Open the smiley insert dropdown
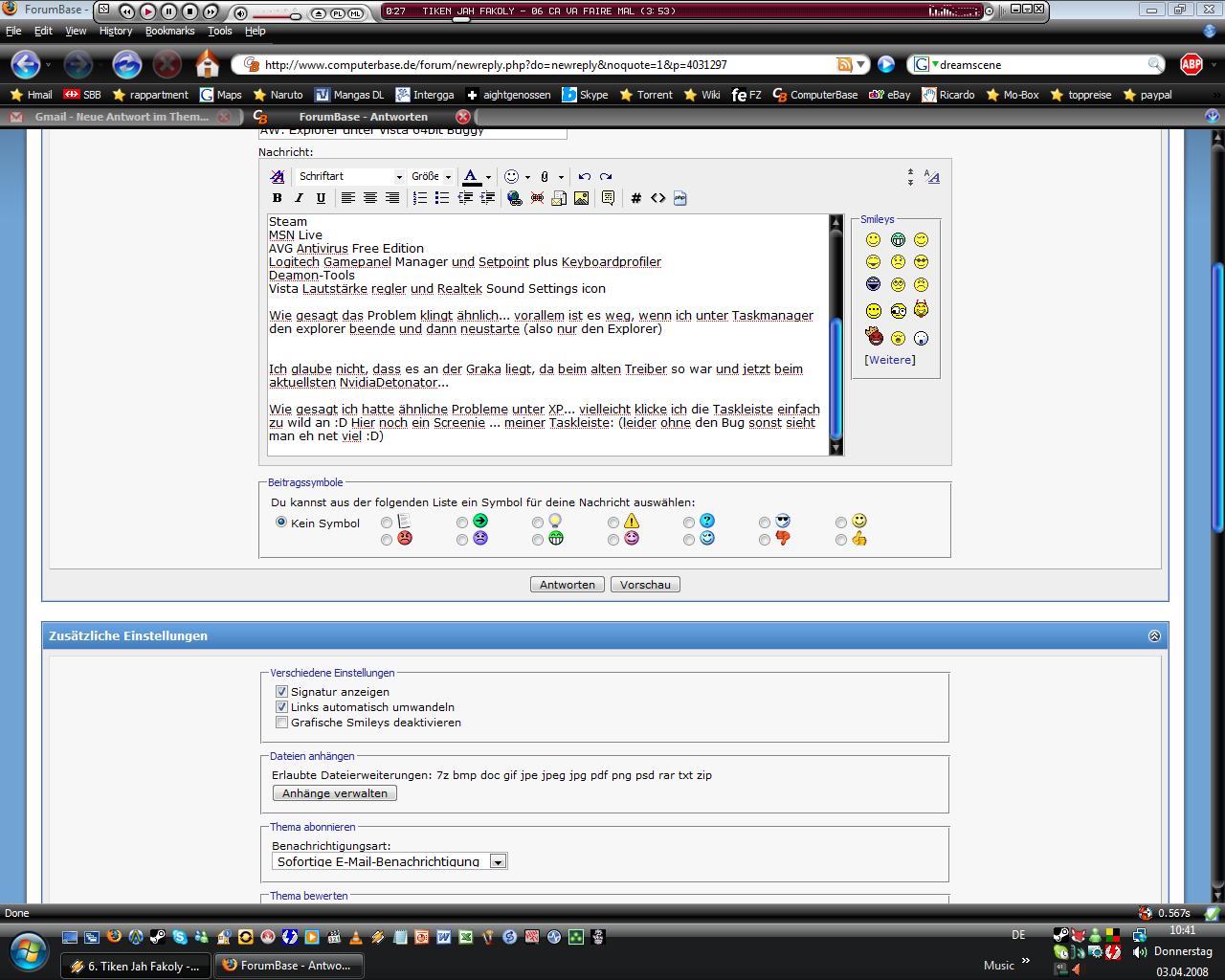The height and width of the screenshot is (980, 1225). tap(527, 177)
